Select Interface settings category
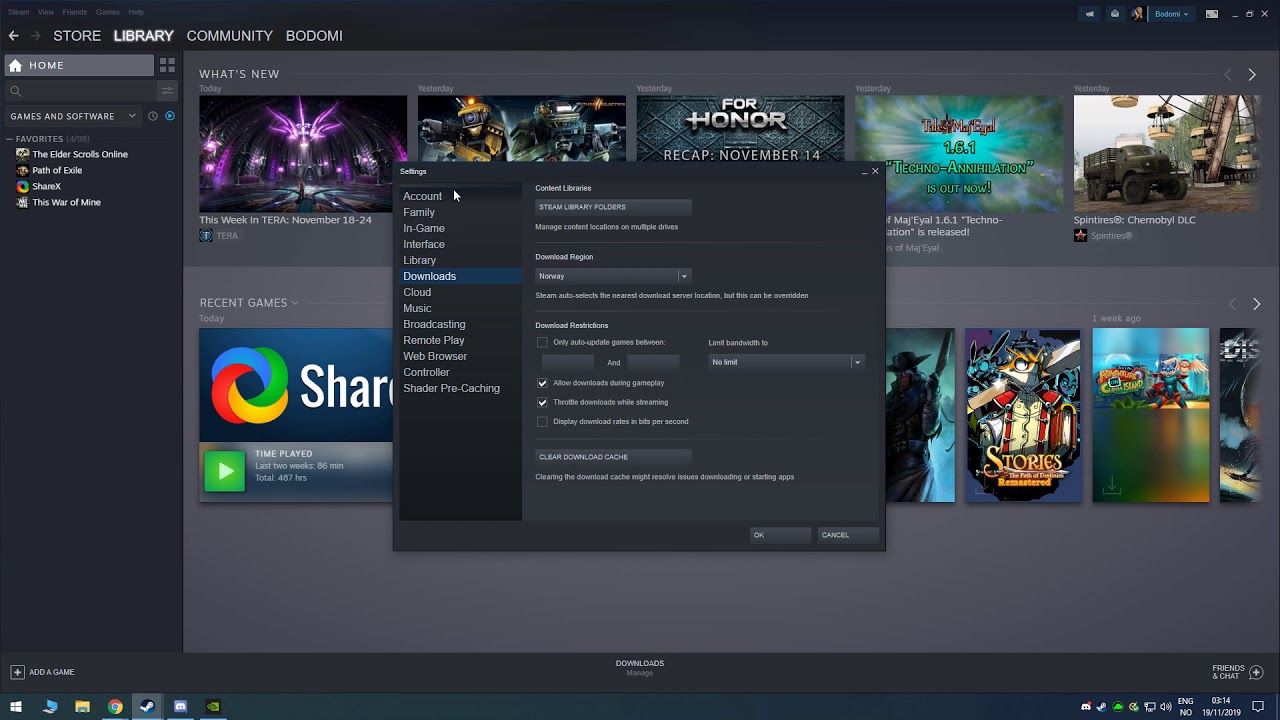1280x720 pixels. 424,244
